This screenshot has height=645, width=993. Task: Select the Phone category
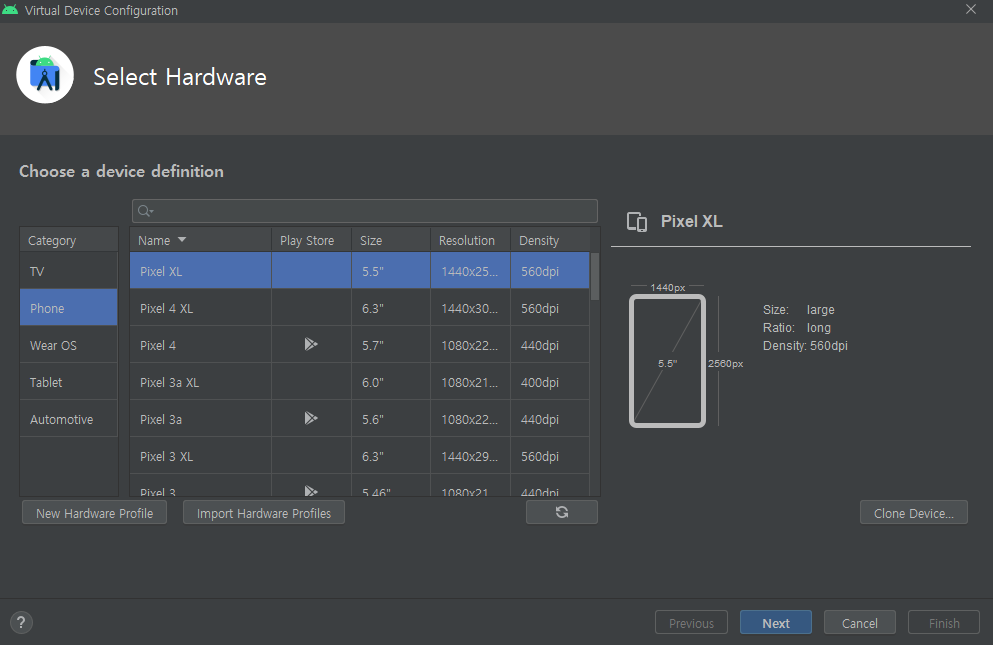(x=68, y=308)
